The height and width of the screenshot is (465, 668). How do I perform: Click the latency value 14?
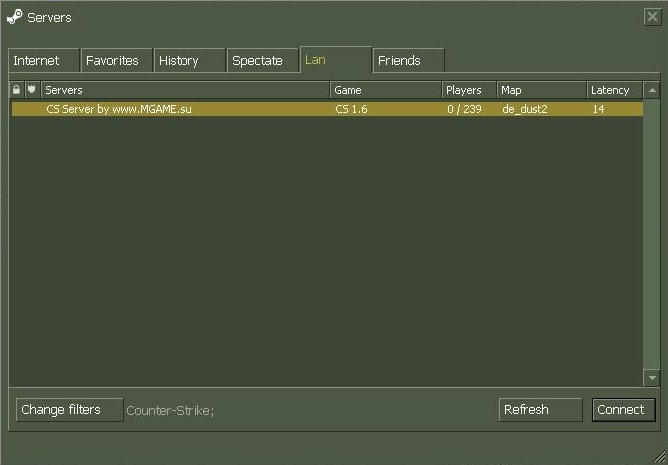coord(598,109)
